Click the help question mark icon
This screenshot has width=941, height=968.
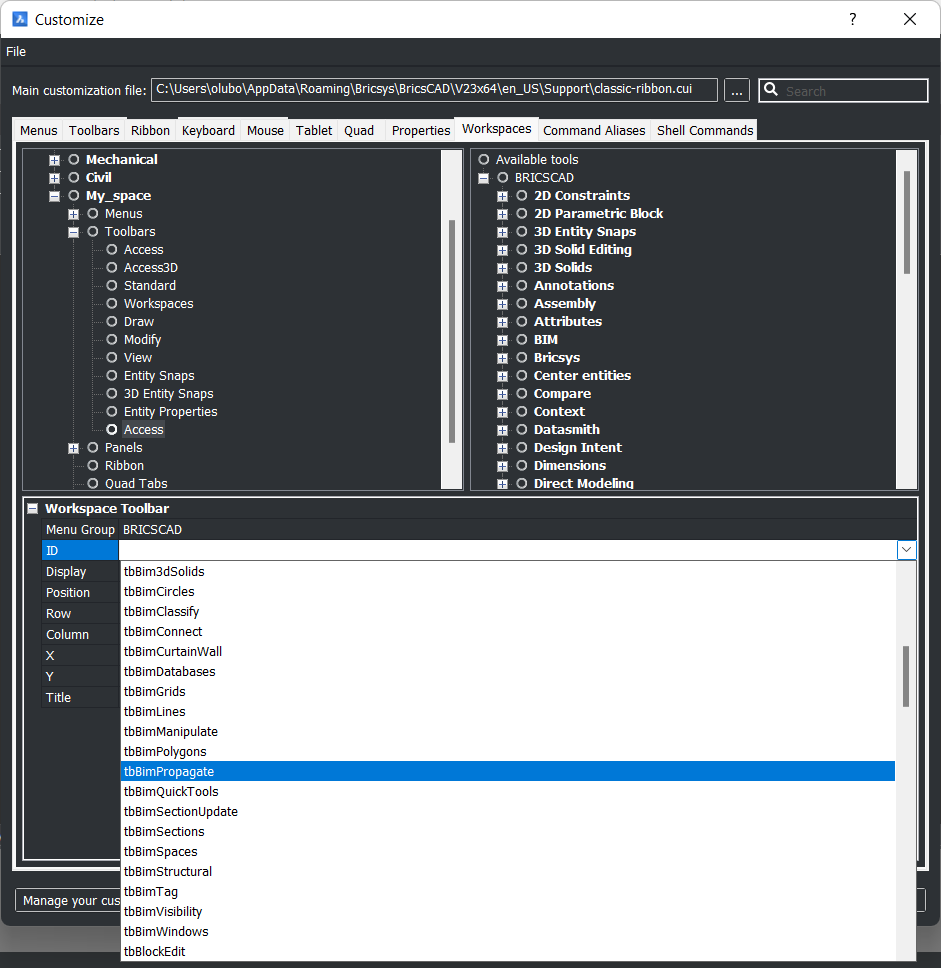coord(852,19)
